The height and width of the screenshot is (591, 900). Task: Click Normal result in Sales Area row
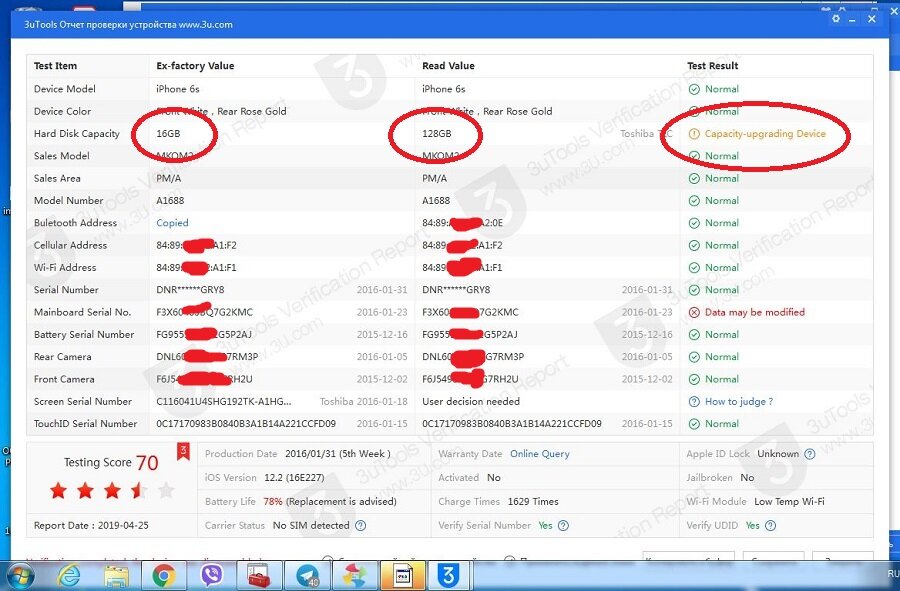pos(721,178)
